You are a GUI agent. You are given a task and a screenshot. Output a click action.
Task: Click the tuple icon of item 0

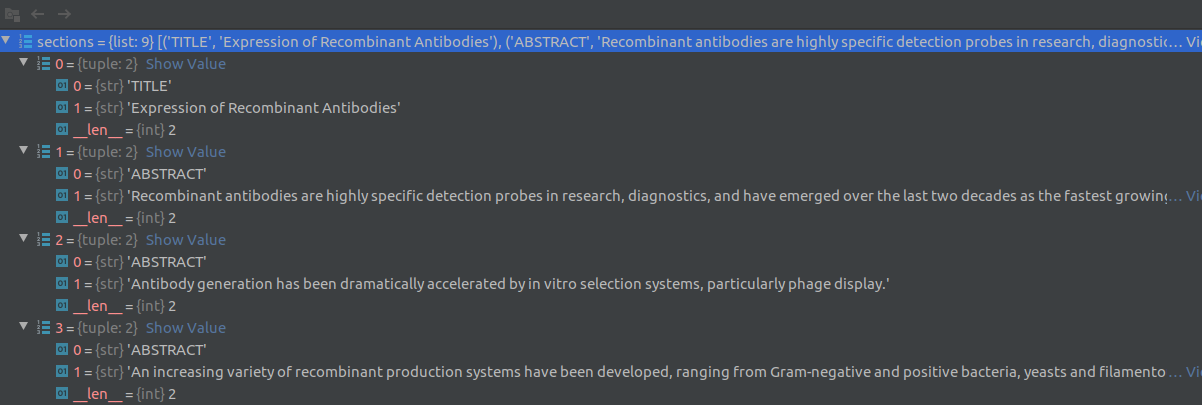(x=43, y=64)
